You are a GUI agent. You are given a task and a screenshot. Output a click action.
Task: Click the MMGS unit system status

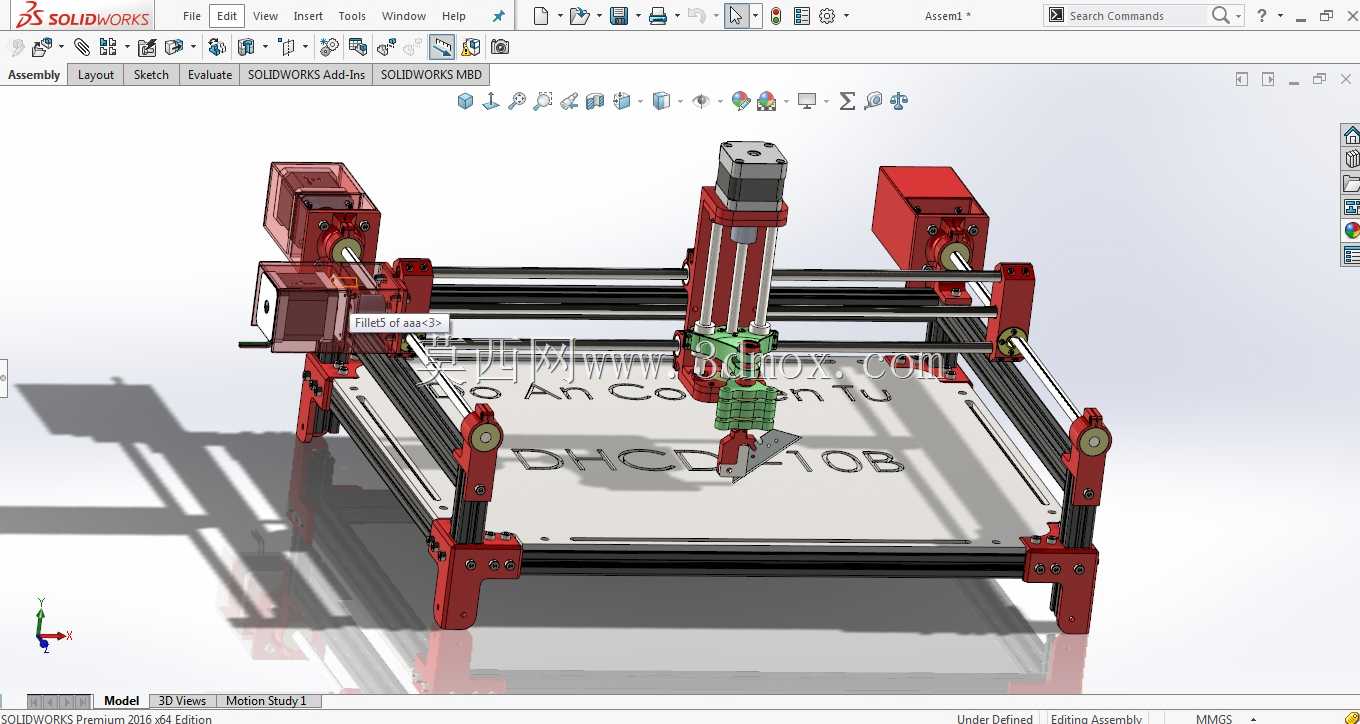(x=1214, y=719)
